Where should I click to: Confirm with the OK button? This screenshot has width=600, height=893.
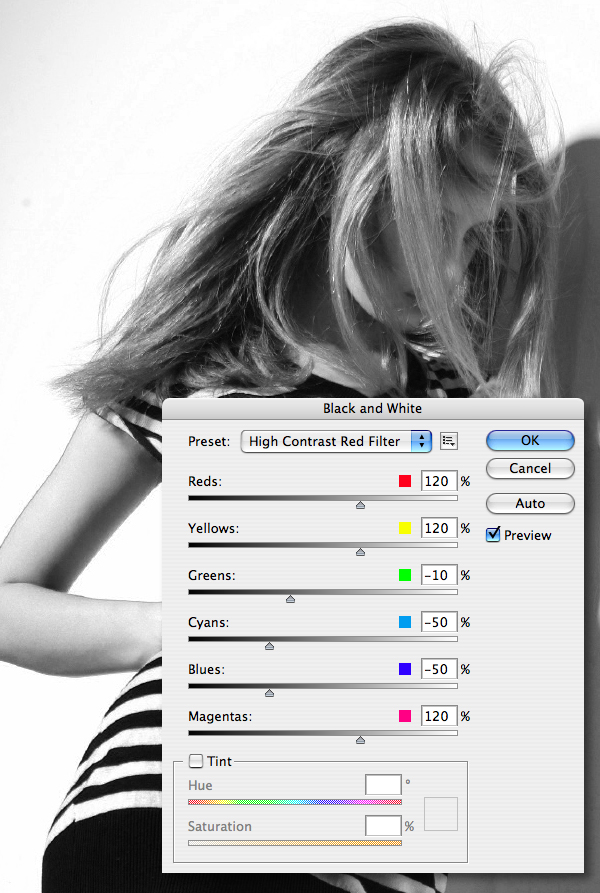tap(530, 440)
